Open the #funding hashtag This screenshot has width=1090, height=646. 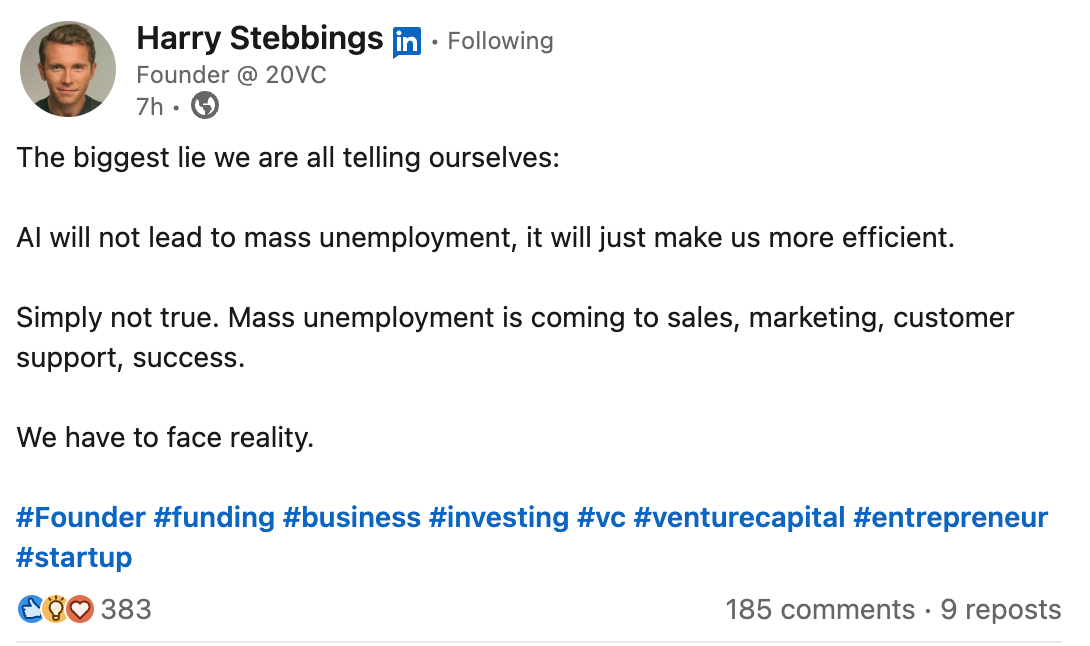[214, 517]
